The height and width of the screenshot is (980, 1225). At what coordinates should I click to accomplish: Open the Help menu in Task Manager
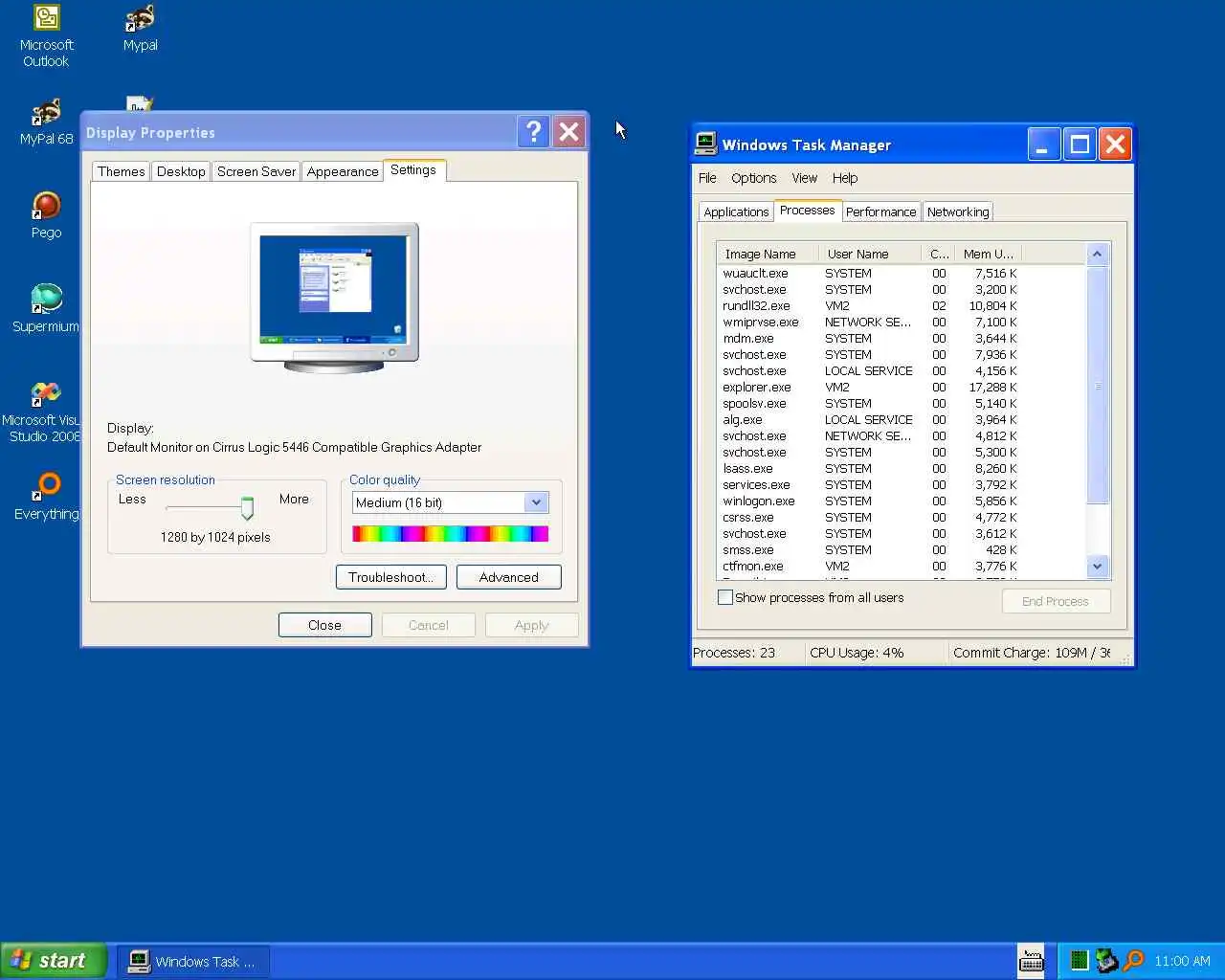coord(845,178)
